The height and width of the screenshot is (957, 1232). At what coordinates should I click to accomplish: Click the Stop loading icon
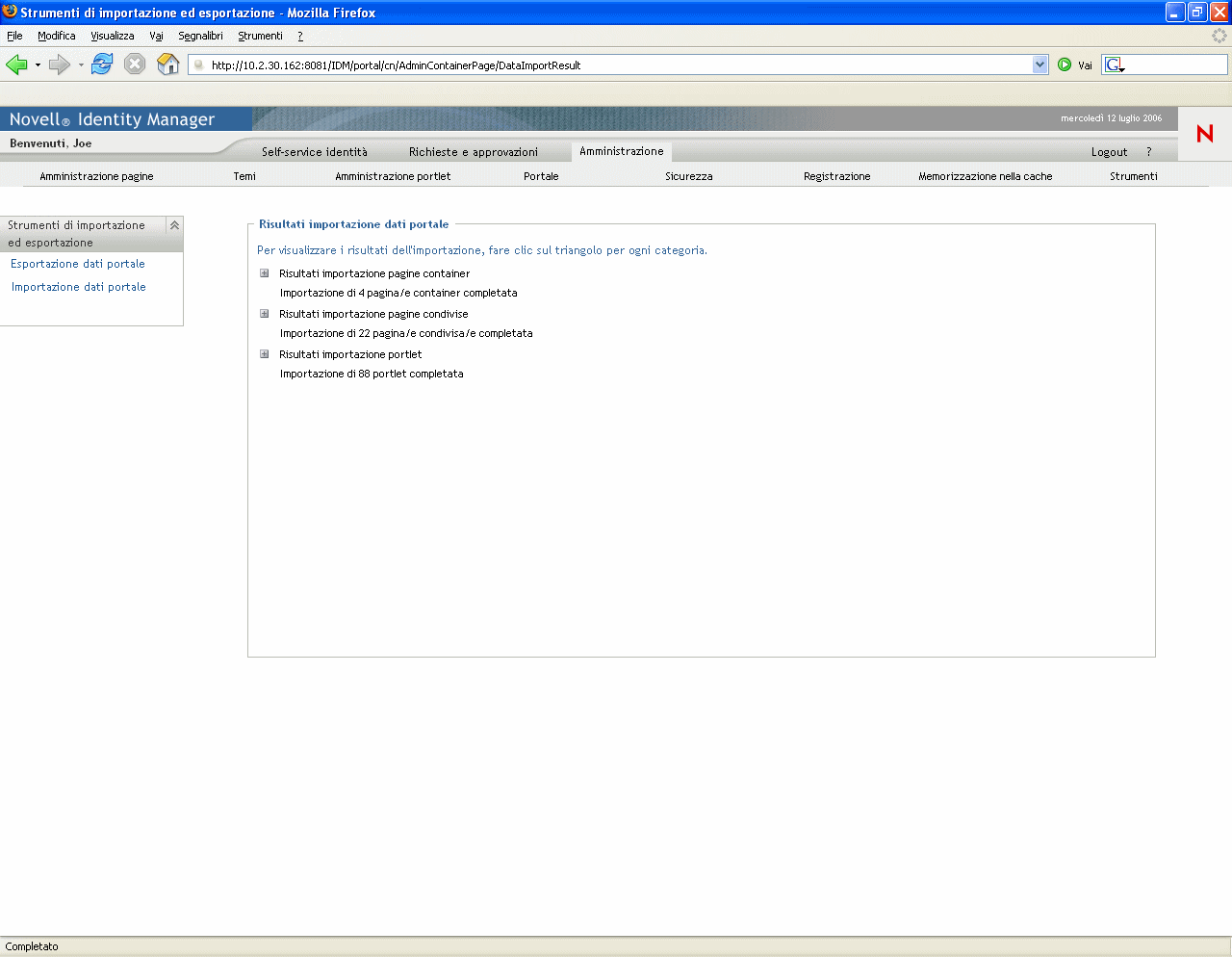coord(135,65)
